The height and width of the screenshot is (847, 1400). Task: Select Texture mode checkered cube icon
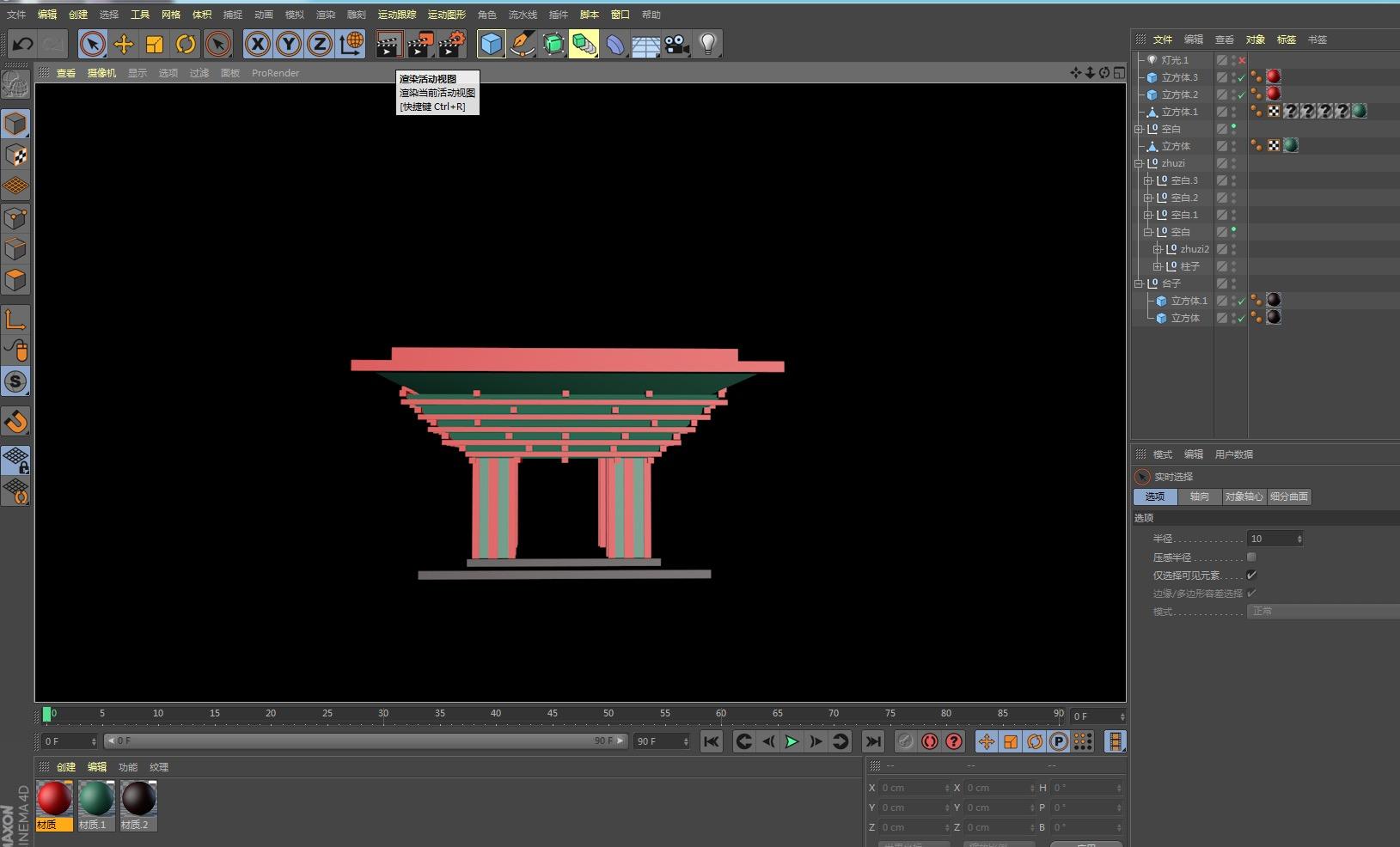[x=15, y=155]
